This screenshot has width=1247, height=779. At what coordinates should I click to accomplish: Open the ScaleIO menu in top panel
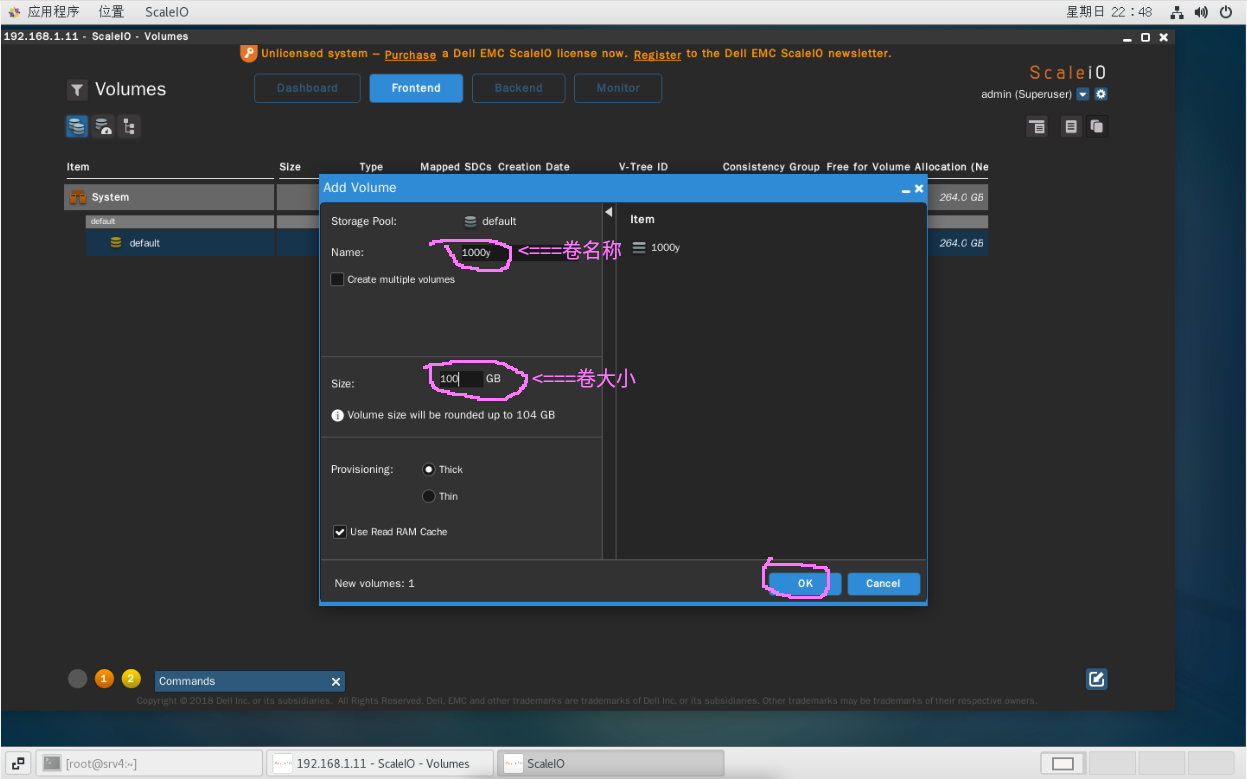166,12
